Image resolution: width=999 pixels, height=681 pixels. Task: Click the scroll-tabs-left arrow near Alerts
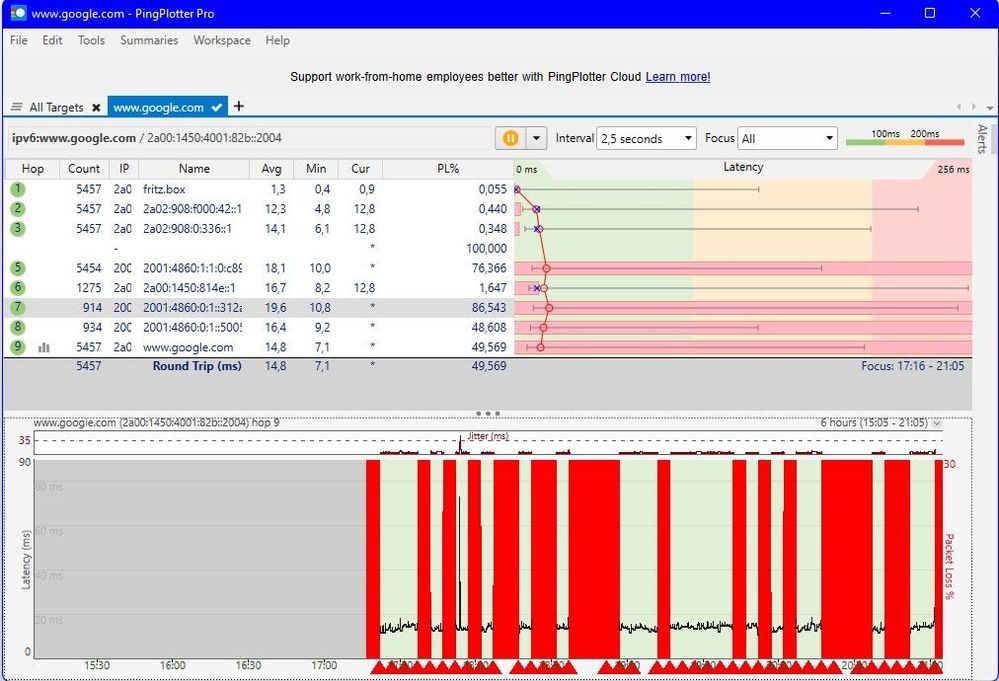959,107
